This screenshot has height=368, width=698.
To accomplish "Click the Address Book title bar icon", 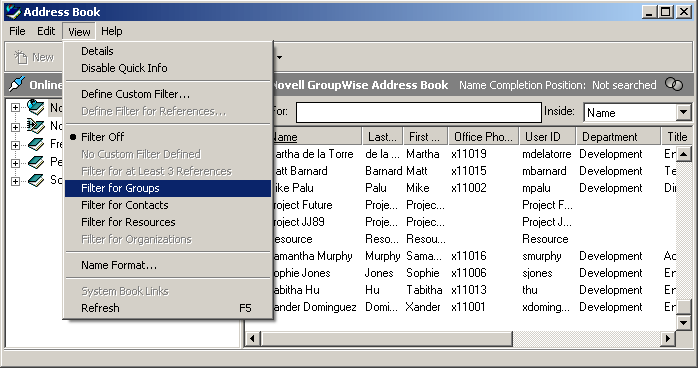I will 13,12.
